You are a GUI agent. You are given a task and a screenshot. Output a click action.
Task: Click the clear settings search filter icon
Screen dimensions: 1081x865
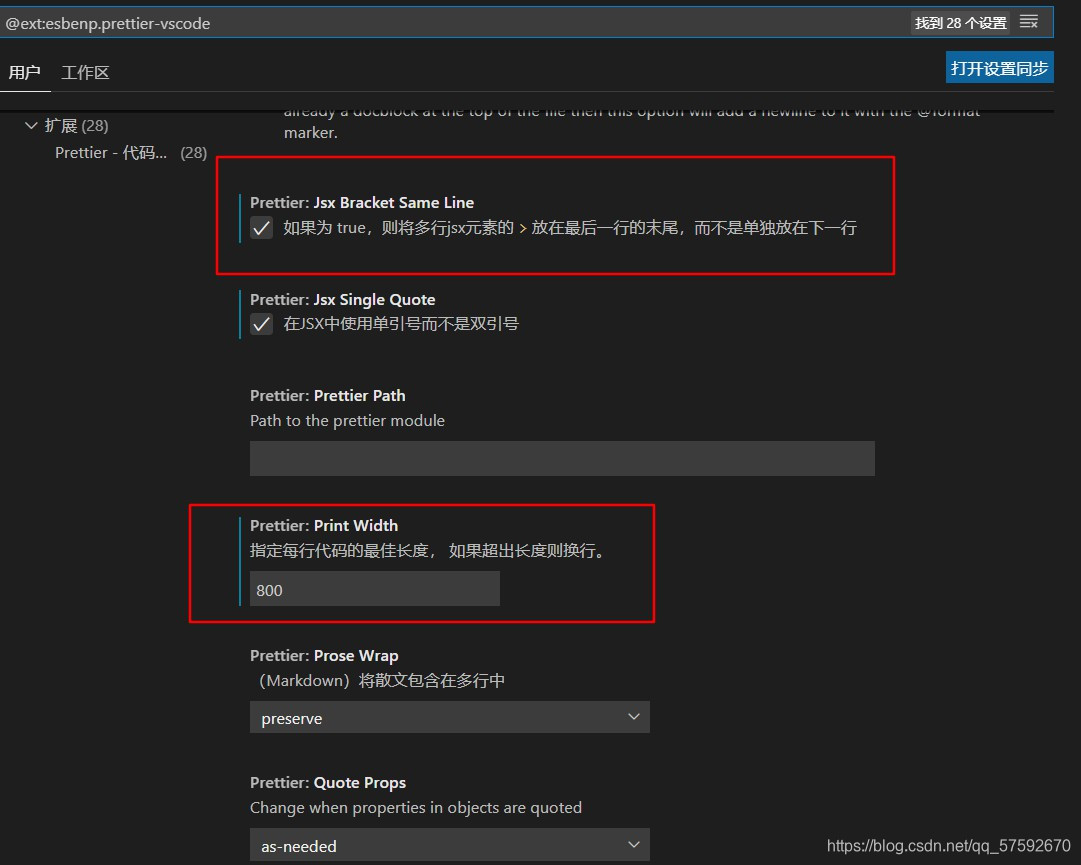point(1029,22)
